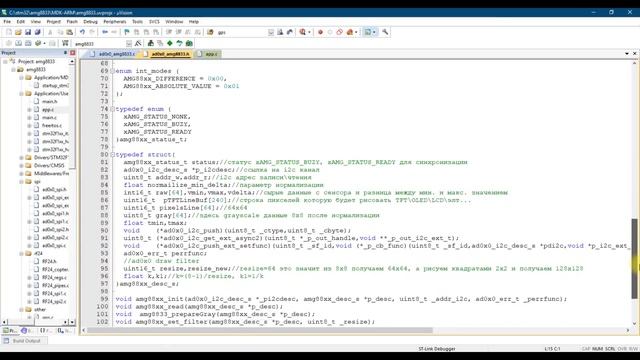The image size is (640, 360).
Task: Open Manage Project Items icon
Action: [151, 43]
